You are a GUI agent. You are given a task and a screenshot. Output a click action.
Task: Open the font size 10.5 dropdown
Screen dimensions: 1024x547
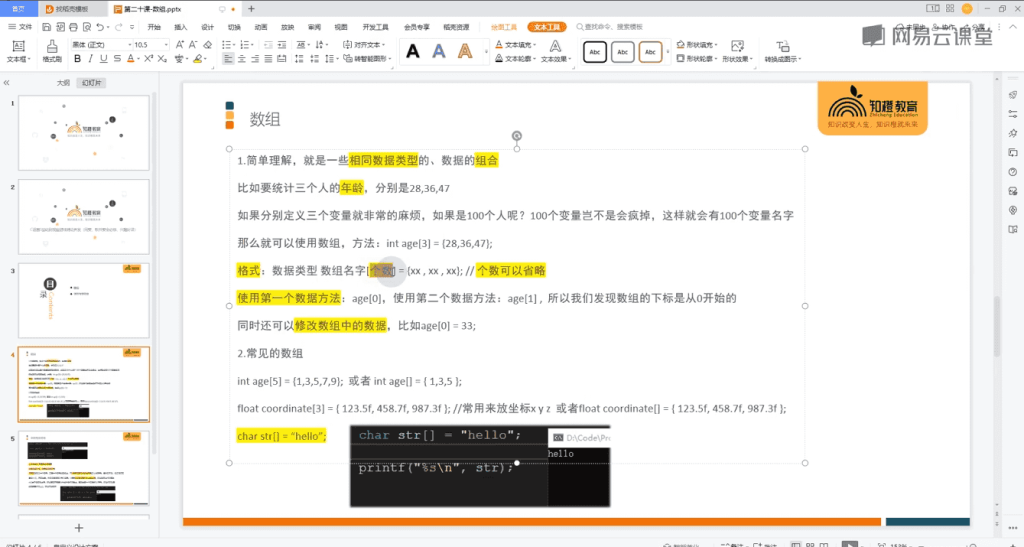click(148, 45)
